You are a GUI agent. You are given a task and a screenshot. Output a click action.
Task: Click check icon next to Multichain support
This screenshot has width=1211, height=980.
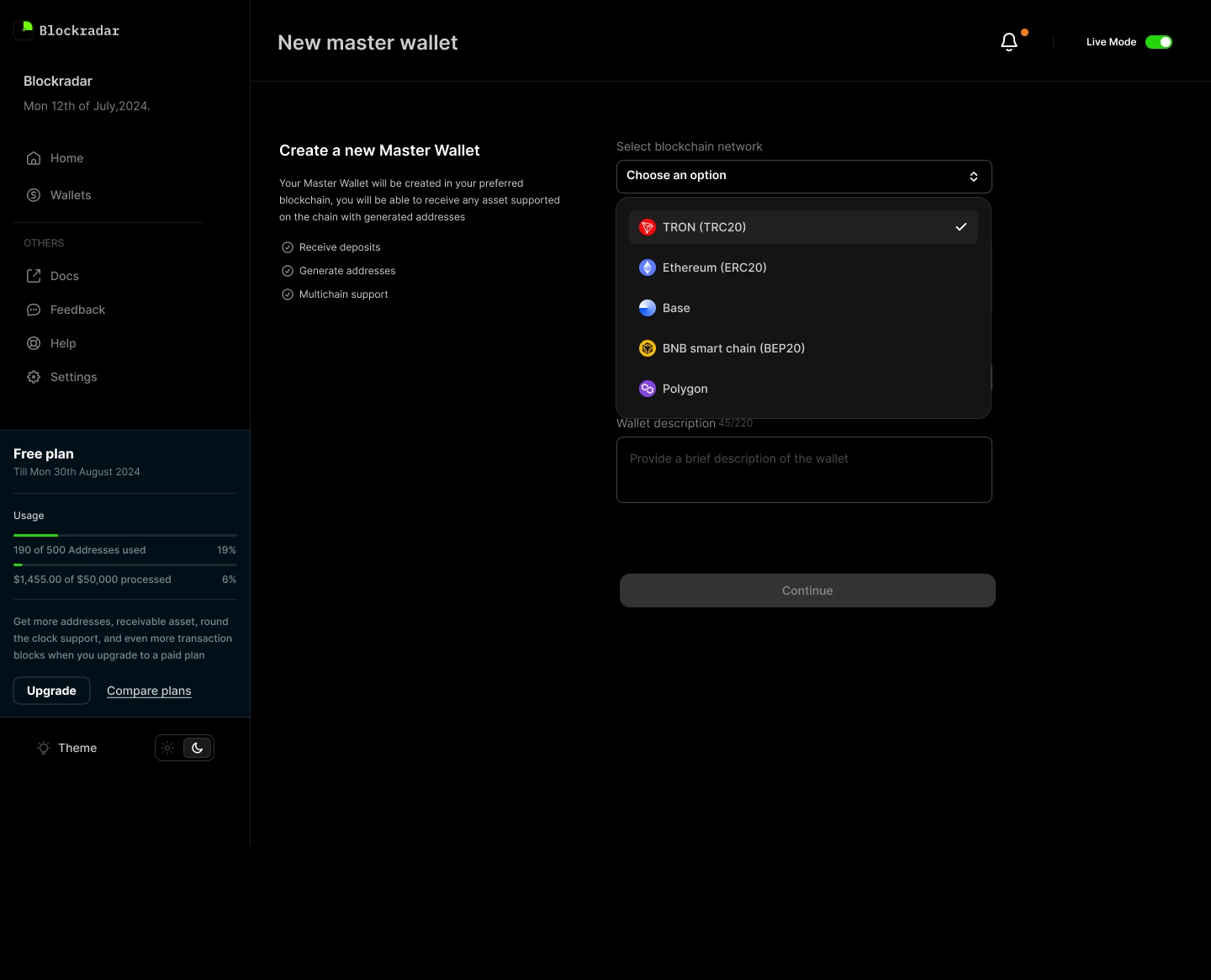[288, 294]
